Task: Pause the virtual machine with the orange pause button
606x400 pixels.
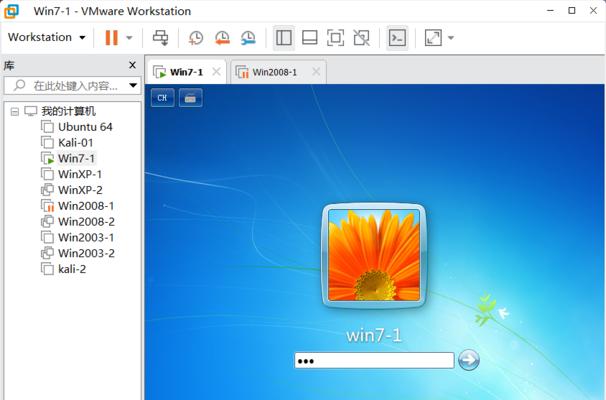Action: 112,37
